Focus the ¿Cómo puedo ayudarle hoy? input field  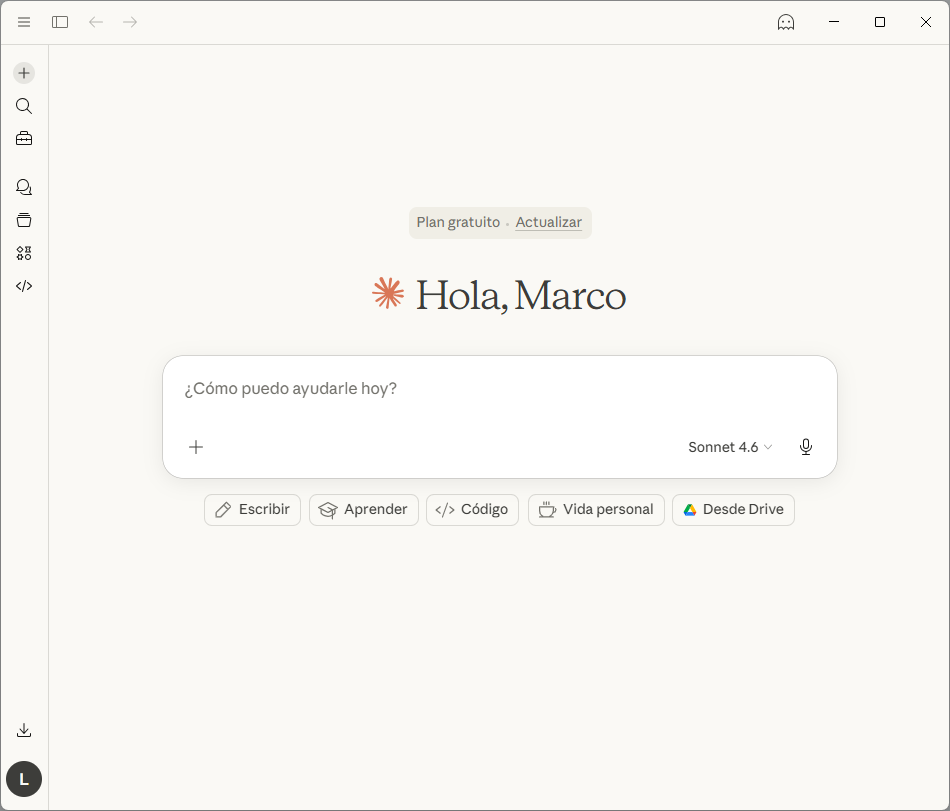point(500,389)
